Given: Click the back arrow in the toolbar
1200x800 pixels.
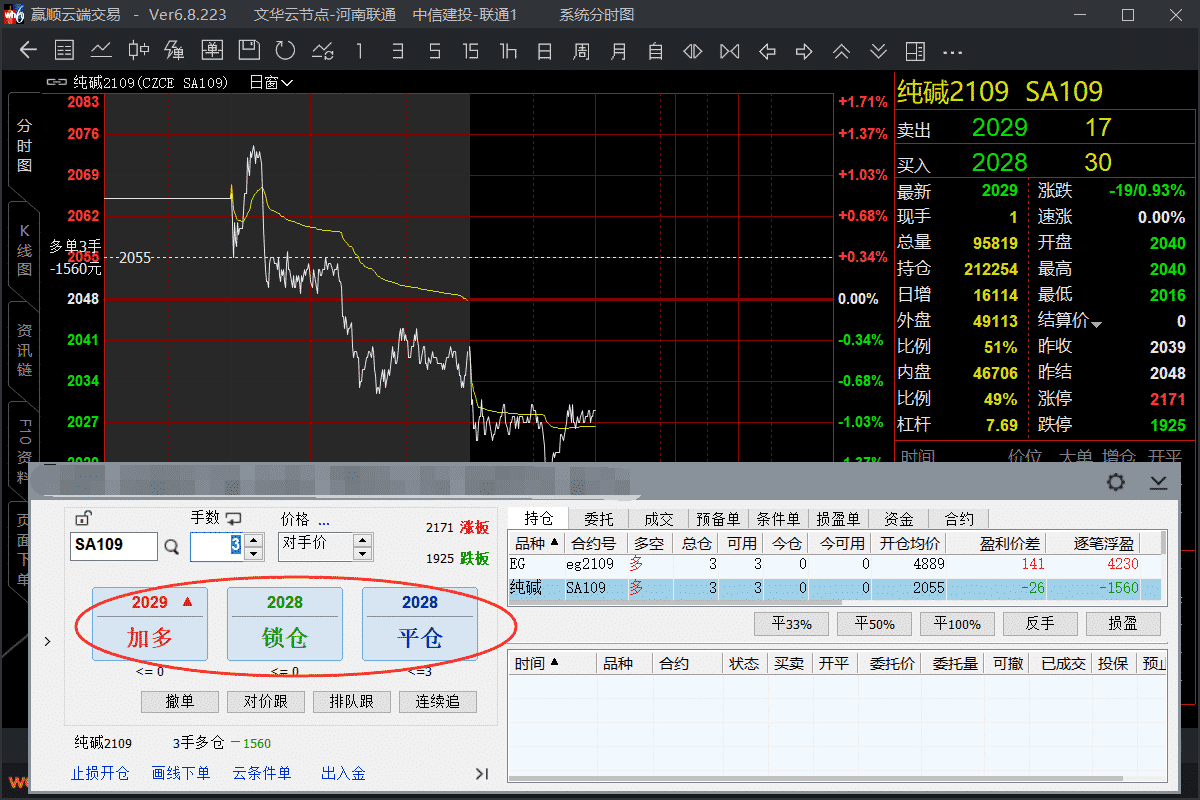Looking at the screenshot, I should pyautogui.click(x=28, y=51).
